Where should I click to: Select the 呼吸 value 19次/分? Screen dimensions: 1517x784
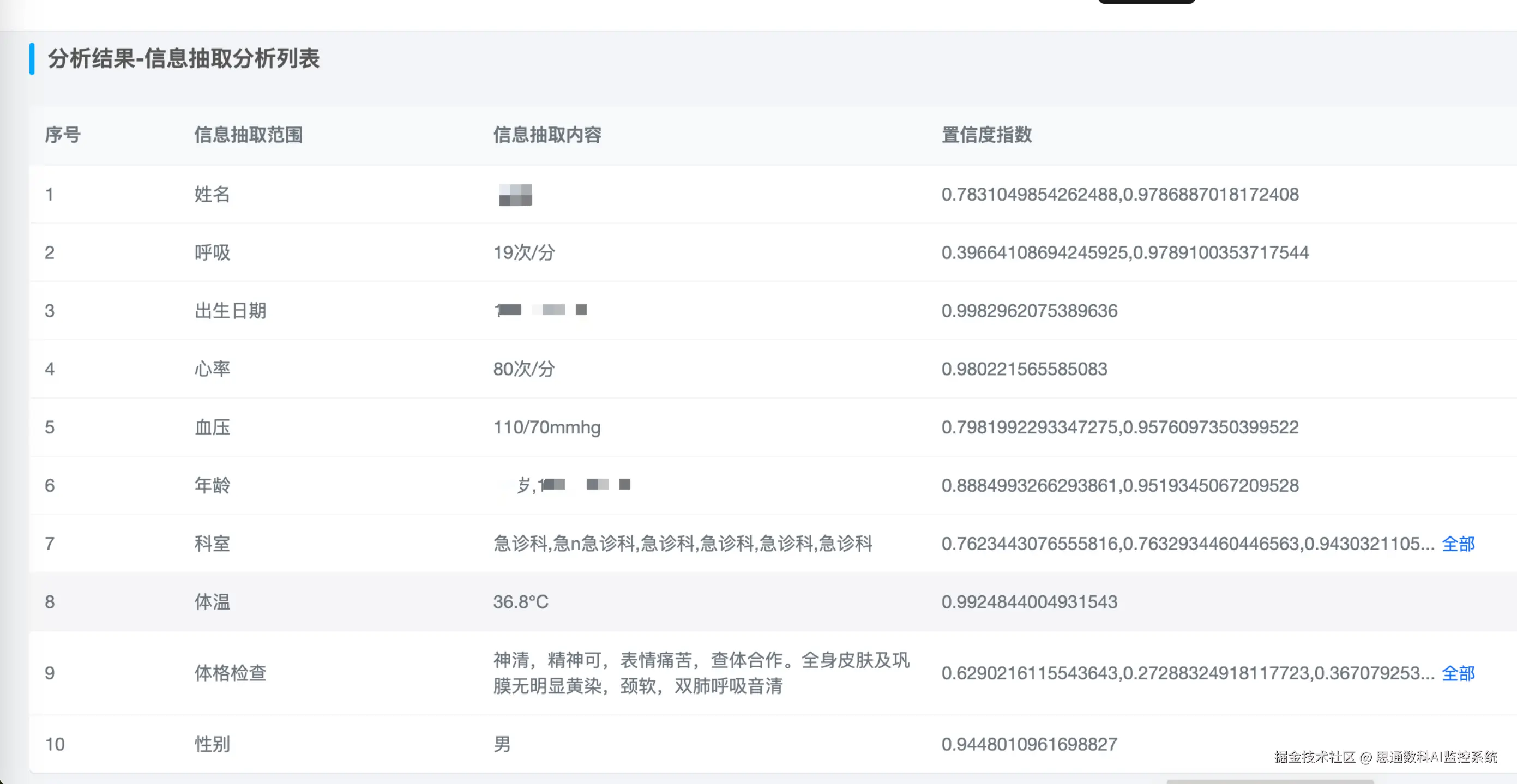(x=523, y=252)
